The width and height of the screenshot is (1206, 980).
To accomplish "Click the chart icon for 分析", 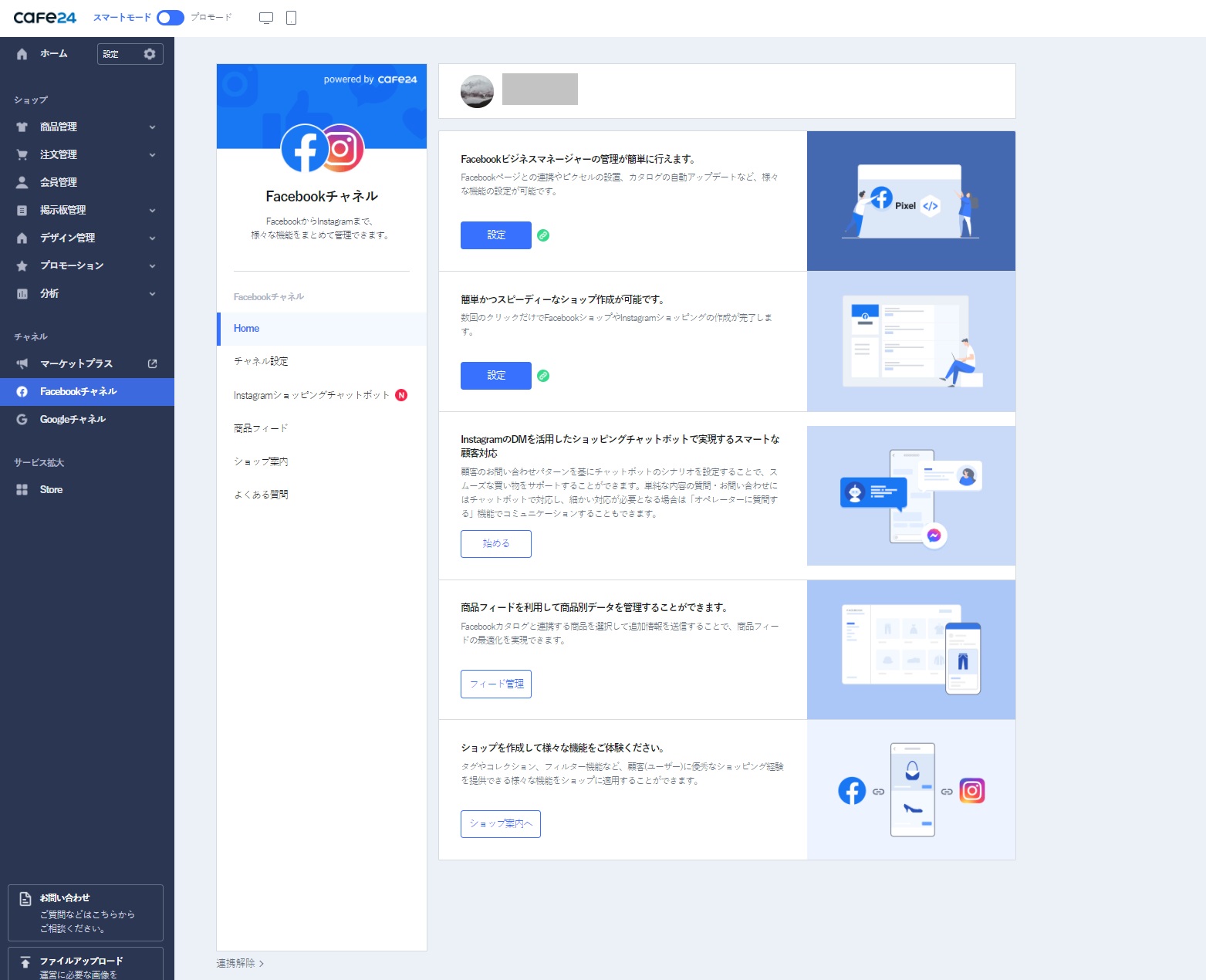I will pyautogui.click(x=22, y=293).
